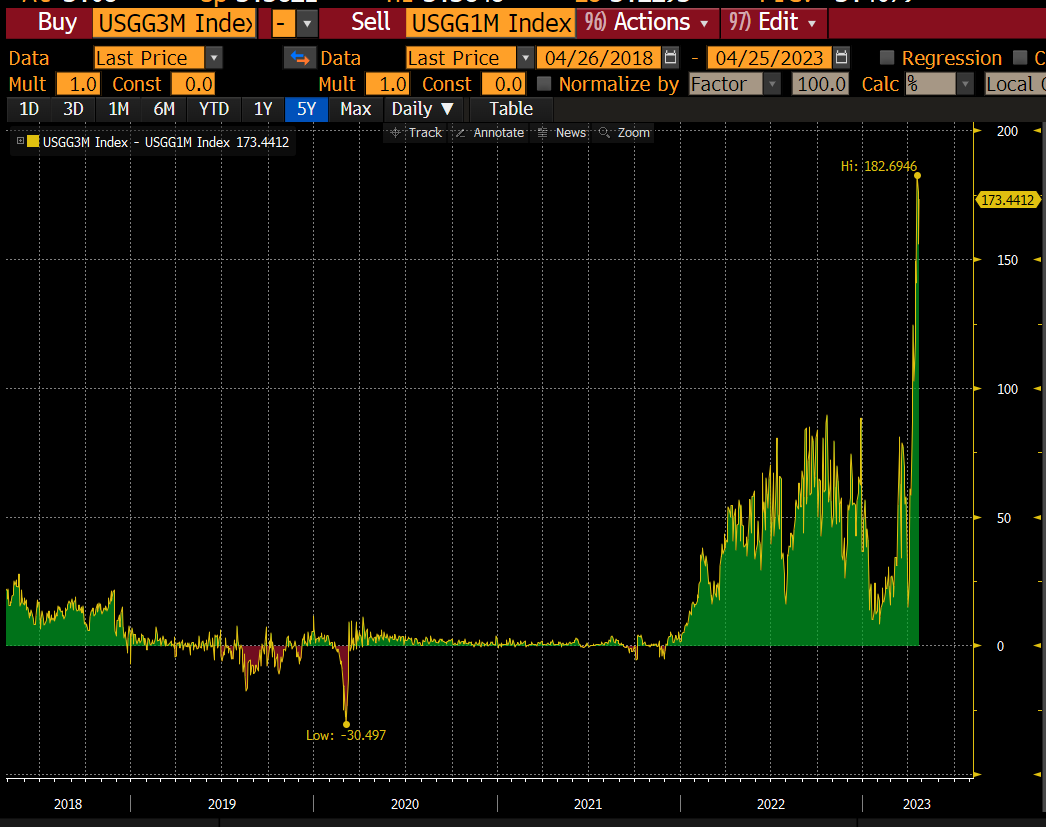Viewport: 1046px width, 827px height.
Task: Click the Low: -30.497 chart label
Action: pyautogui.click(x=346, y=735)
